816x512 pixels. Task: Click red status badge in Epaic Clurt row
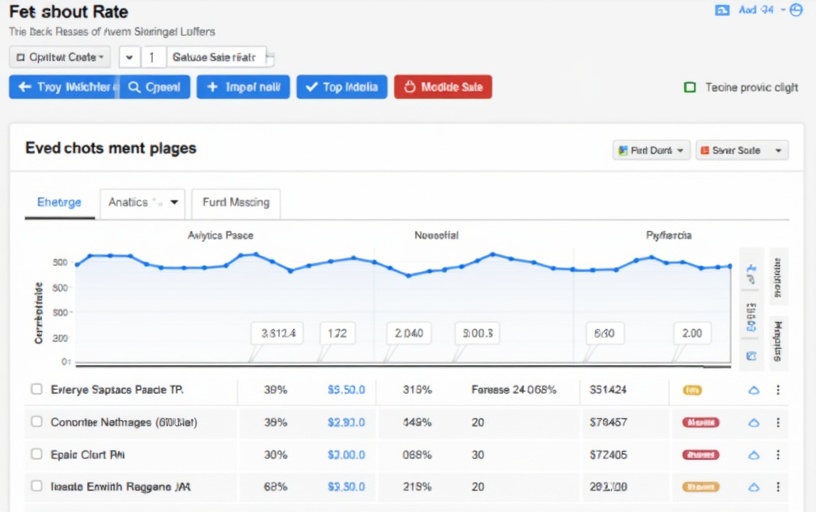coord(700,455)
